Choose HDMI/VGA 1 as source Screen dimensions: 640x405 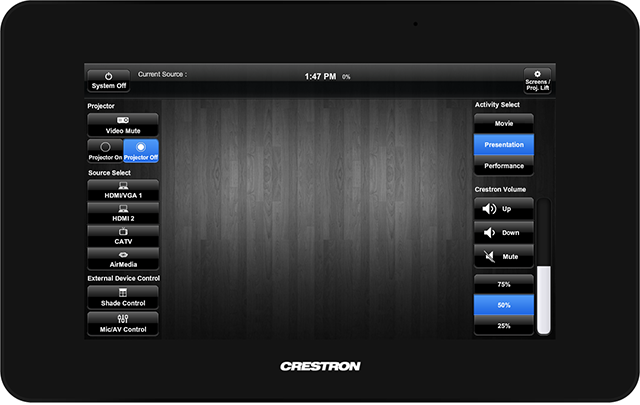(123, 190)
